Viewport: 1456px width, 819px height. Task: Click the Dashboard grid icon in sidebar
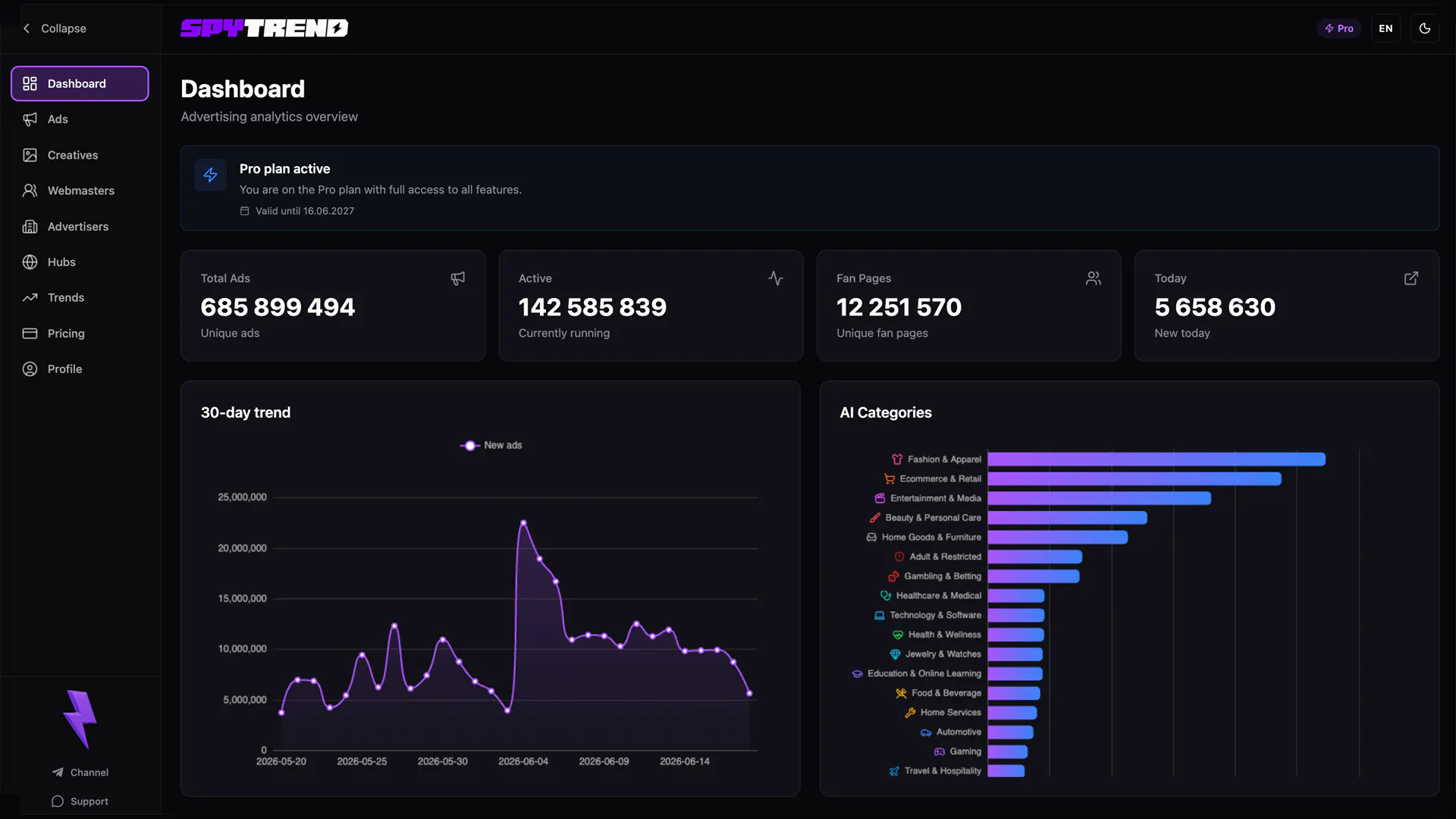[x=30, y=83]
